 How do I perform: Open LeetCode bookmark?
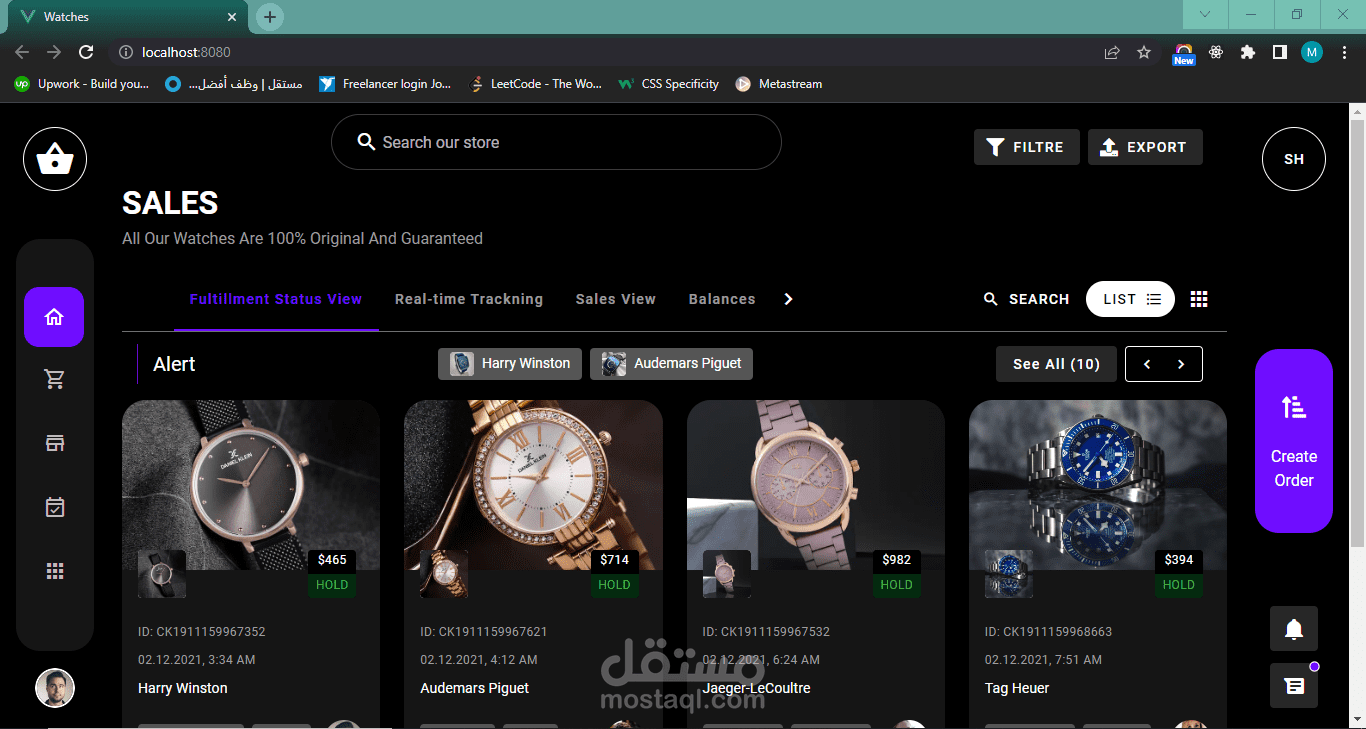536,84
